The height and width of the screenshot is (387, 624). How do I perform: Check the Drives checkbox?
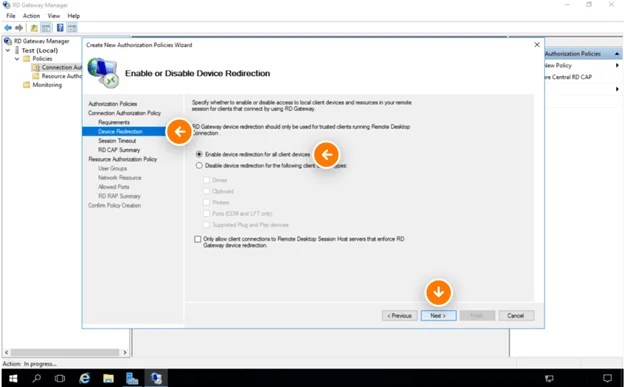[x=206, y=180]
